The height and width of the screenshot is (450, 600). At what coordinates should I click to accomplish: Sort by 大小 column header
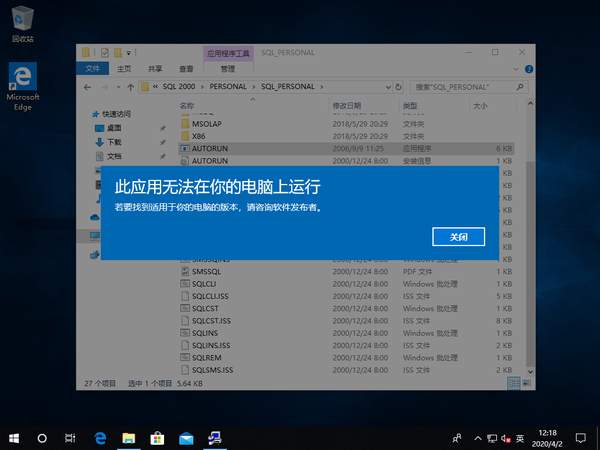pyautogui.click(x=480, y=106)
